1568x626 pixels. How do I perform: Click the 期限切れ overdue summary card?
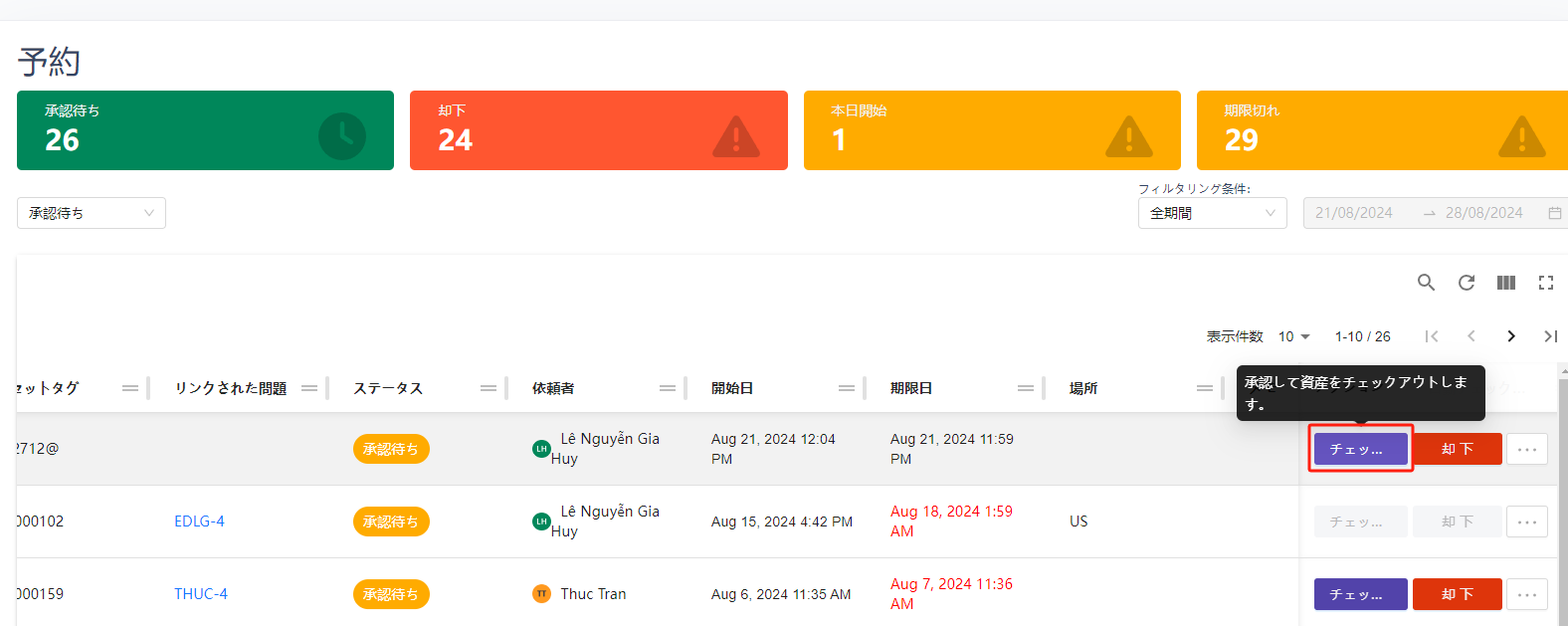1381,130
